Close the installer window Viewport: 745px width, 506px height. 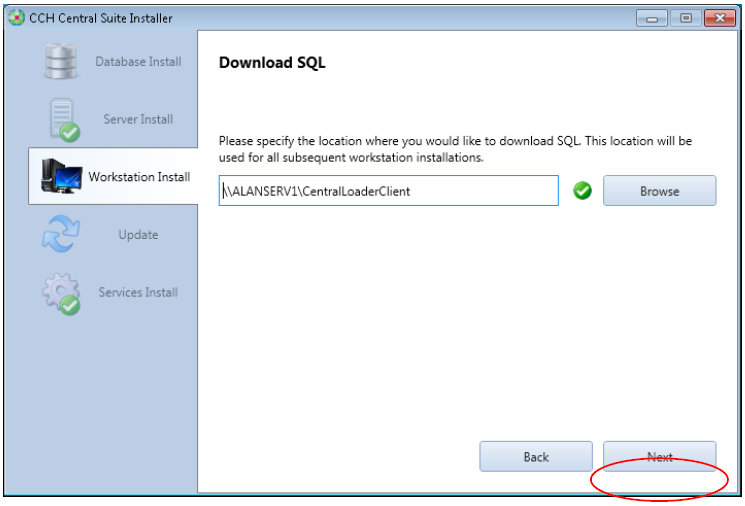[x=720, y=19]
